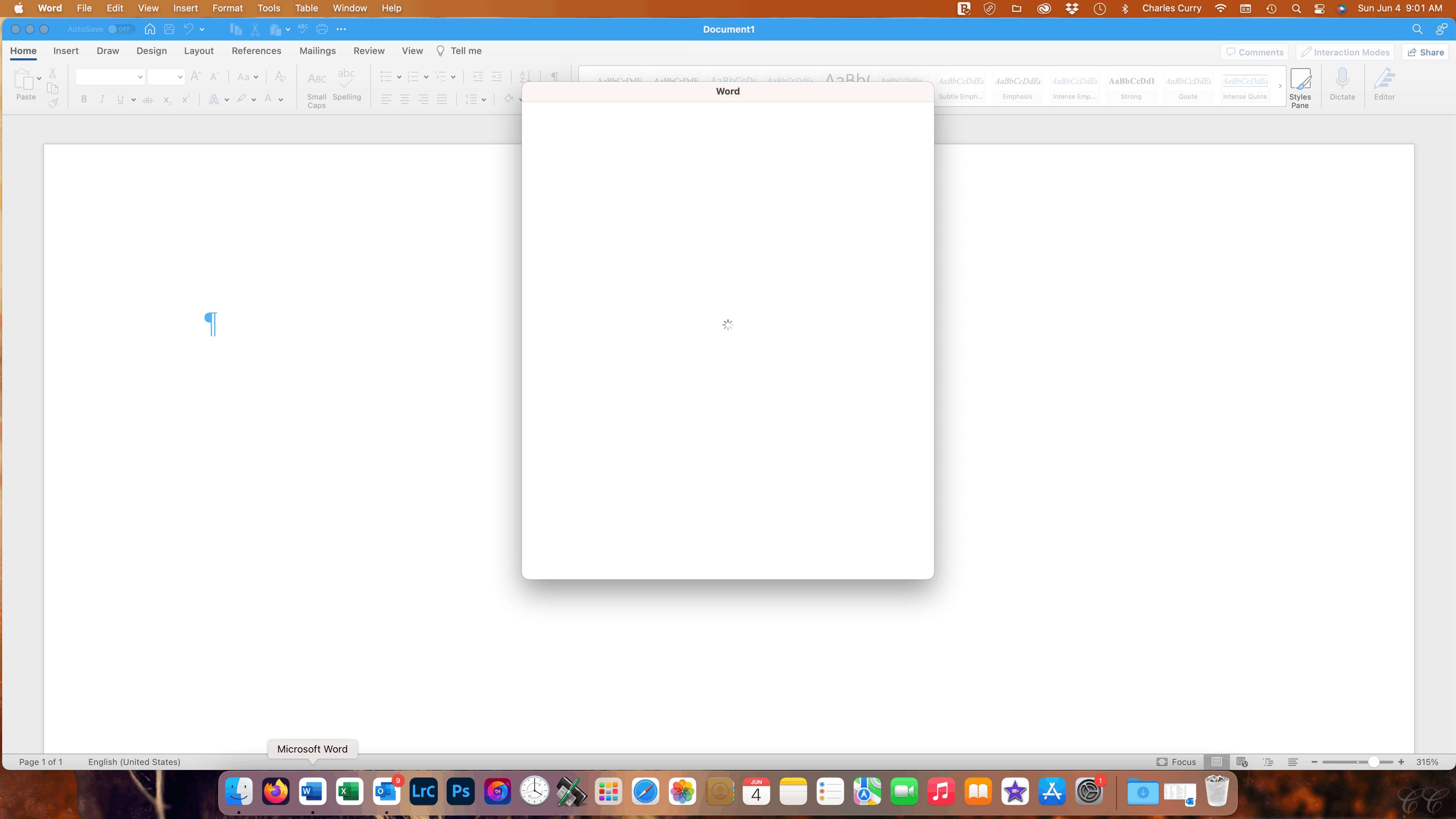Open the Format menu in menu bar
The image size is (1456, 819).
coord(227,8)
